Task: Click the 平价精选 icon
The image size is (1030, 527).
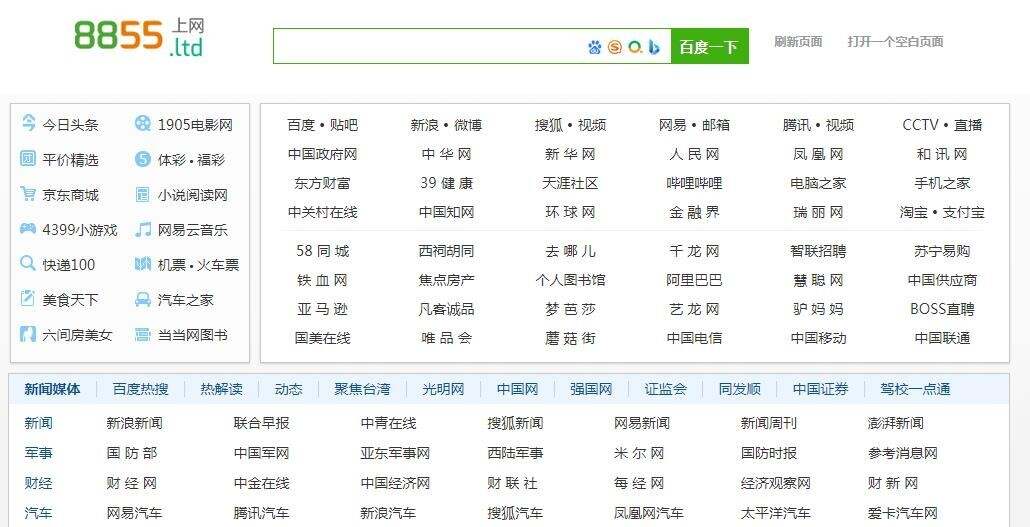Action: tap(28, 158)
